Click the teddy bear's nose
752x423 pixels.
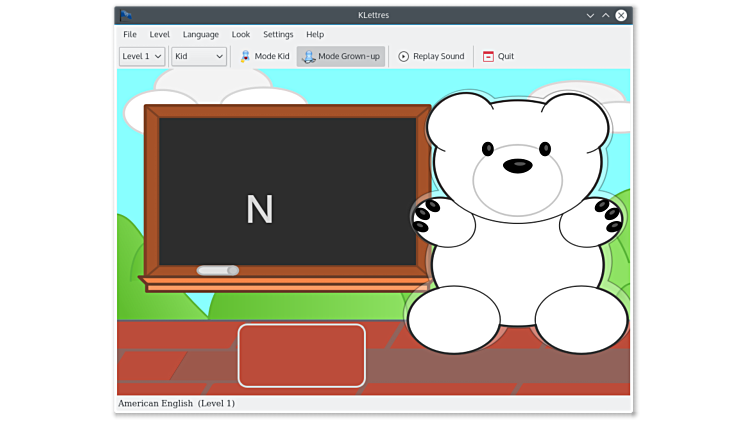coord(517,165)
